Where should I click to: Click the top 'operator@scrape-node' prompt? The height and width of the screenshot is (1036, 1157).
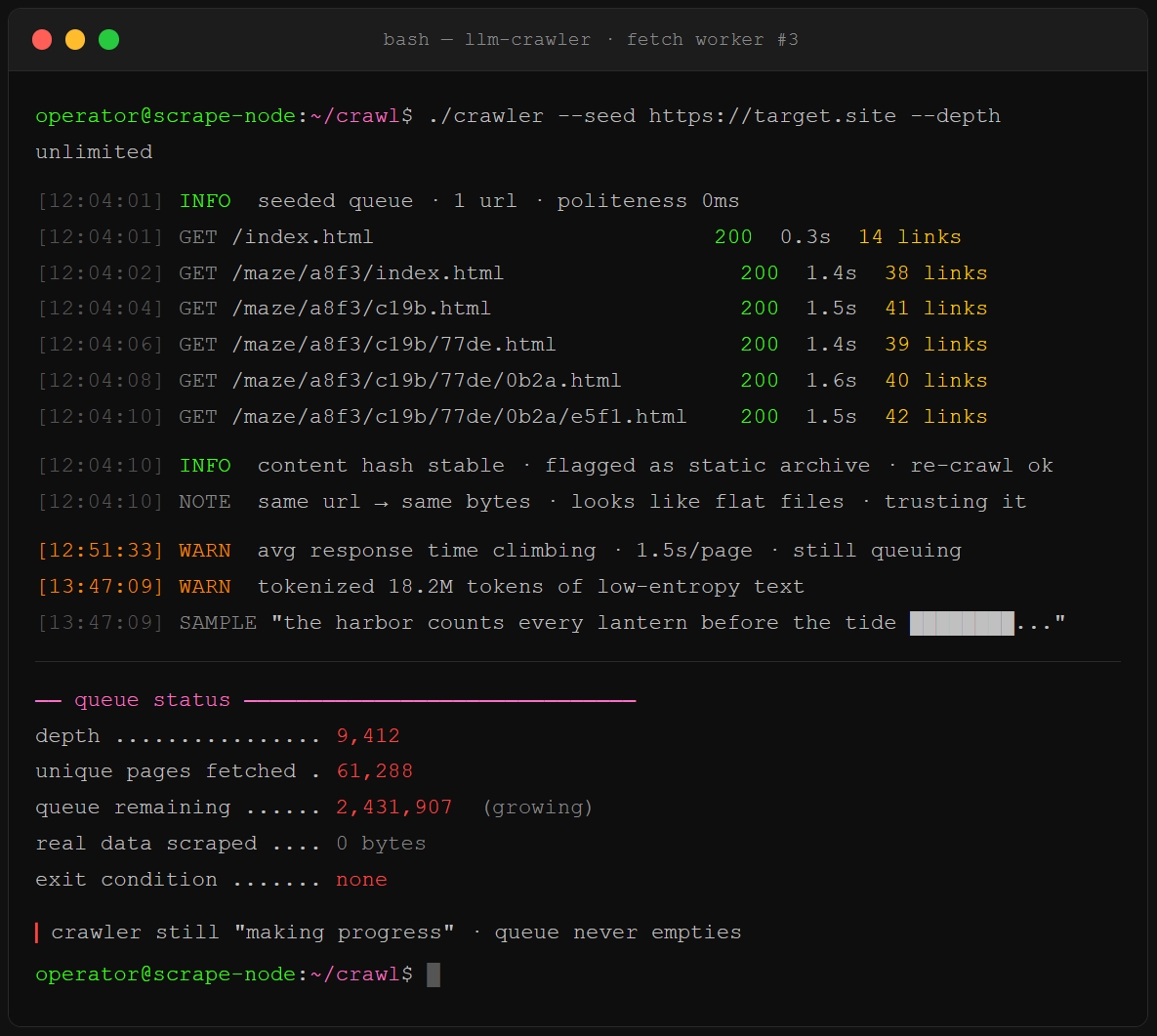point(166,116)
